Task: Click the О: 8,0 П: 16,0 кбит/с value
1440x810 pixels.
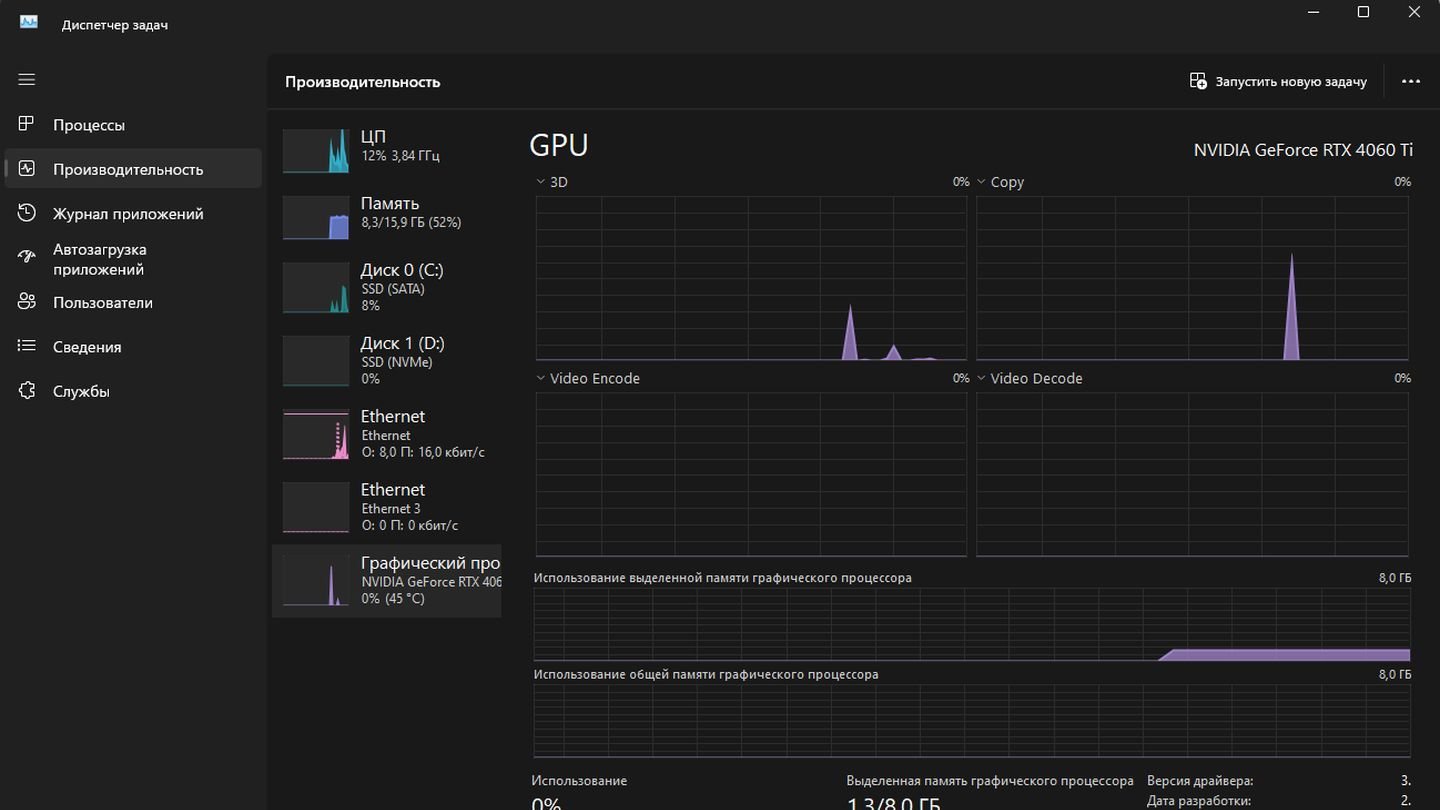Action: 423,452
